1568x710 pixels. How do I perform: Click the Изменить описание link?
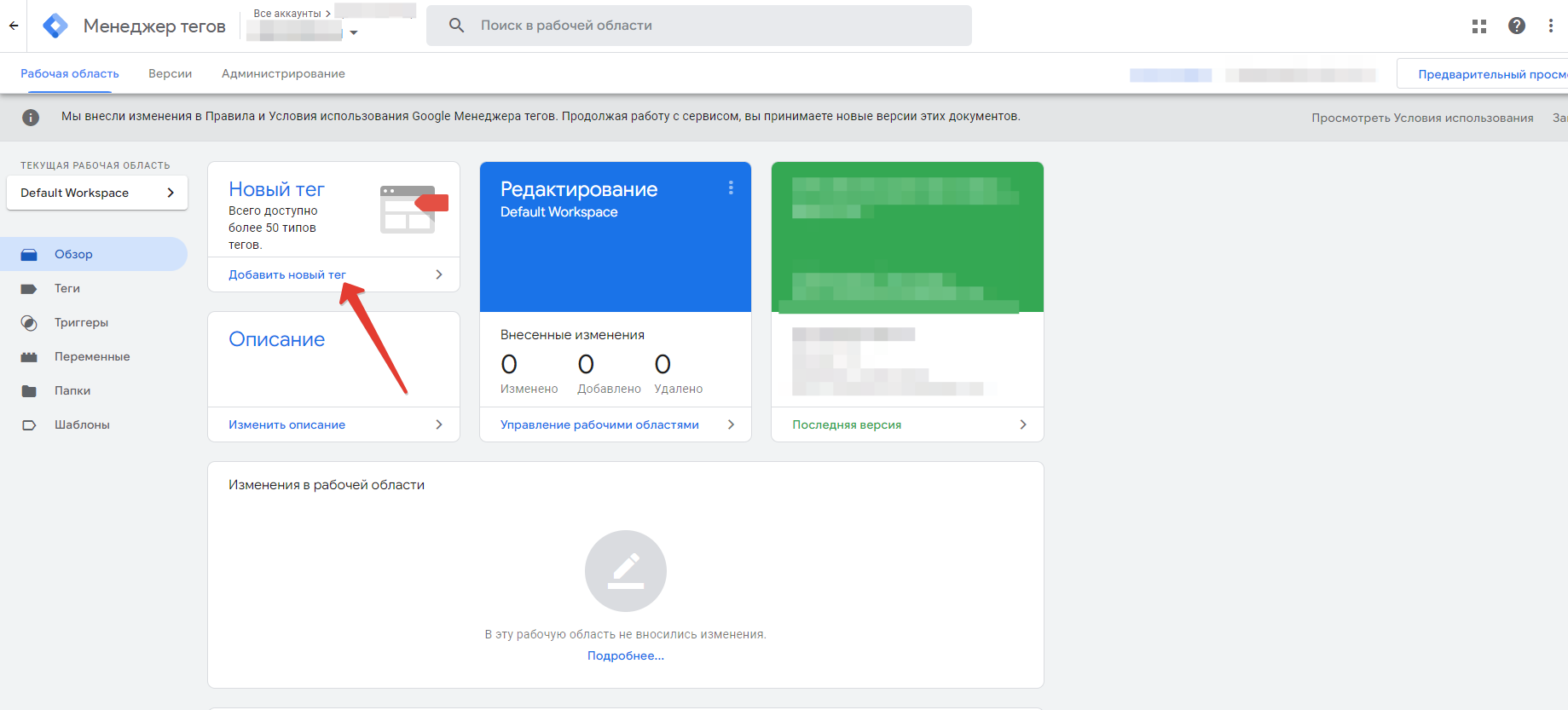286,424
